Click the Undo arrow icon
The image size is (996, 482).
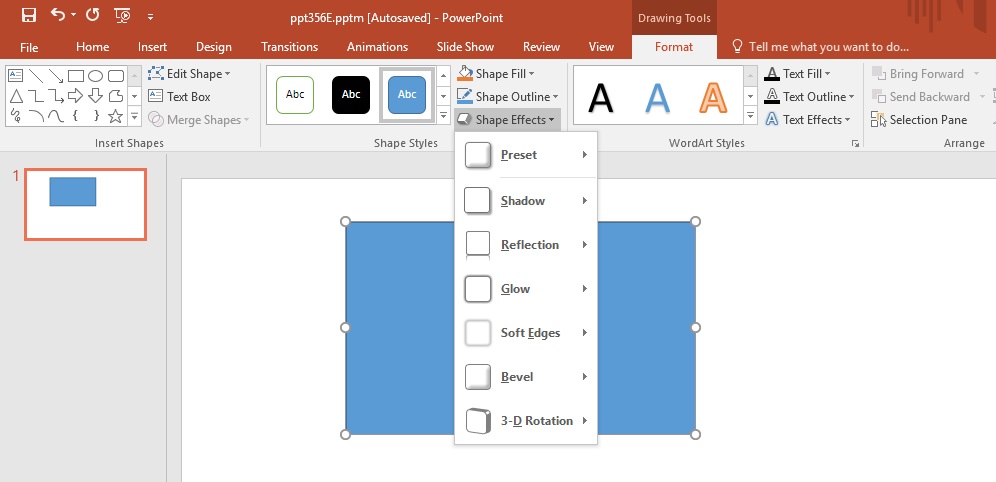point(58,15)
